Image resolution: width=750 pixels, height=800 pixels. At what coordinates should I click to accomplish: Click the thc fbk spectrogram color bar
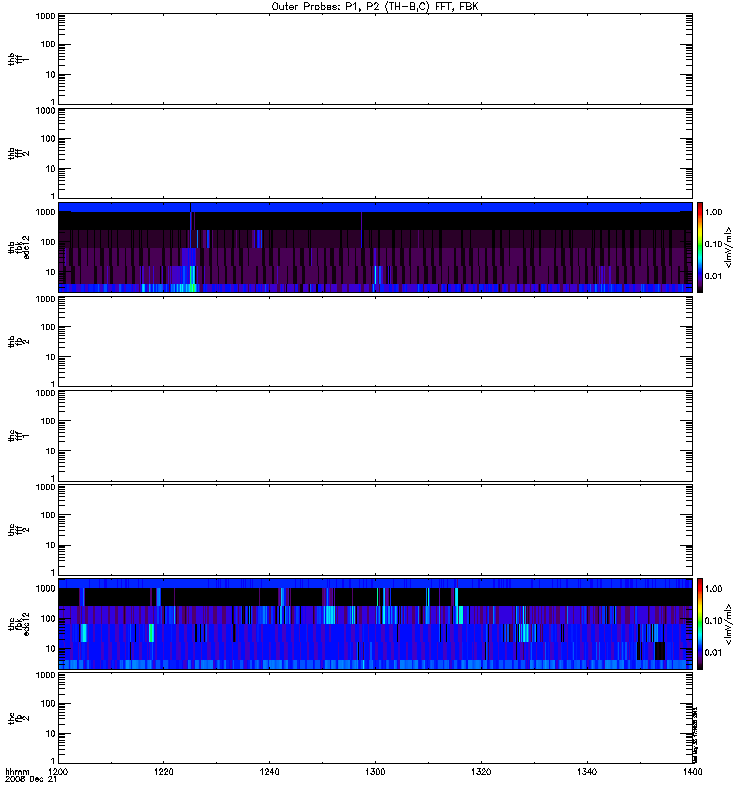(700, 623)
